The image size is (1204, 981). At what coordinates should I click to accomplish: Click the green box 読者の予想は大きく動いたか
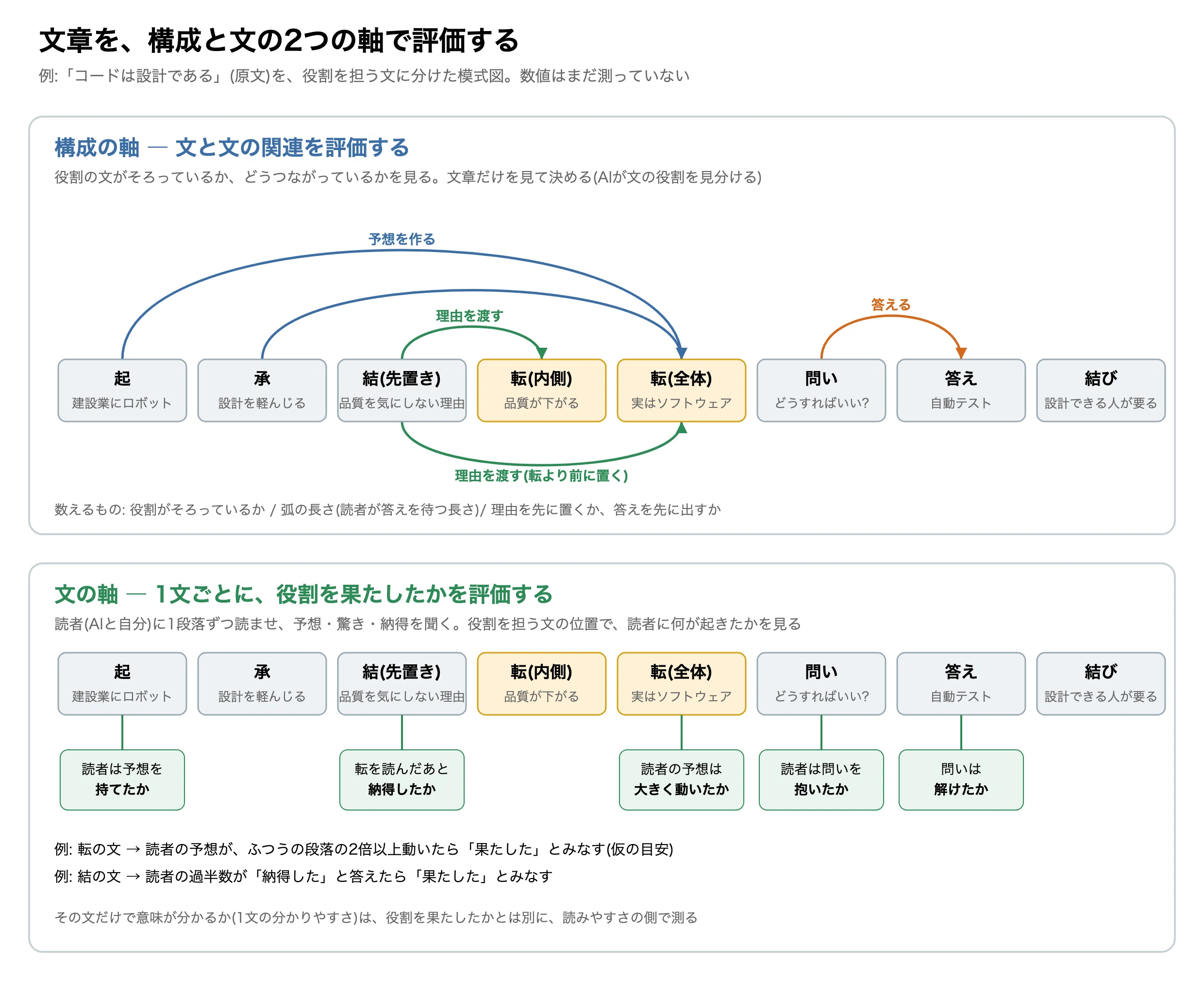[x=682, y=779]
